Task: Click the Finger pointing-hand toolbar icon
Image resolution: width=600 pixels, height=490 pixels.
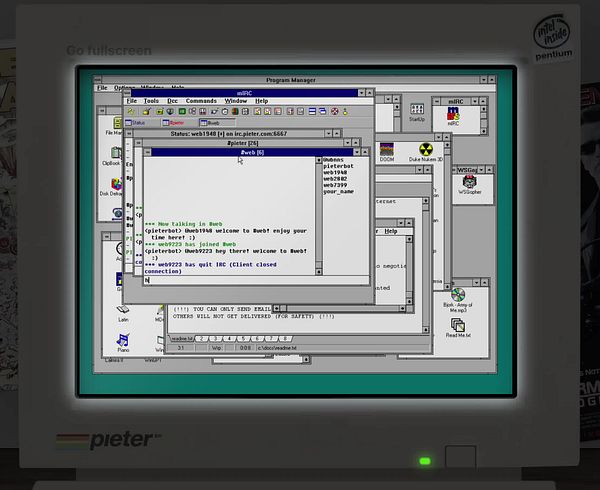Action: click(x=214, y=112)
